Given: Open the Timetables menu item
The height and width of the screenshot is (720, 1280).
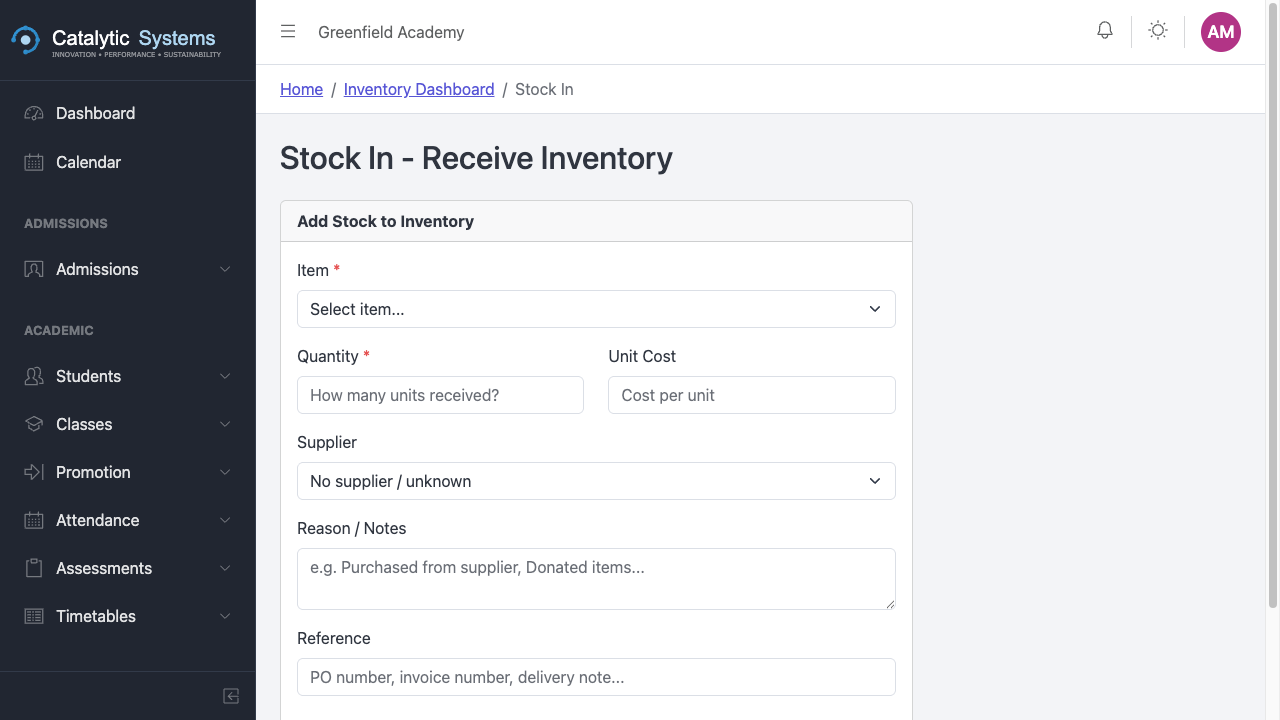Looking at the screenshot, I should click(x=128, y=616).
